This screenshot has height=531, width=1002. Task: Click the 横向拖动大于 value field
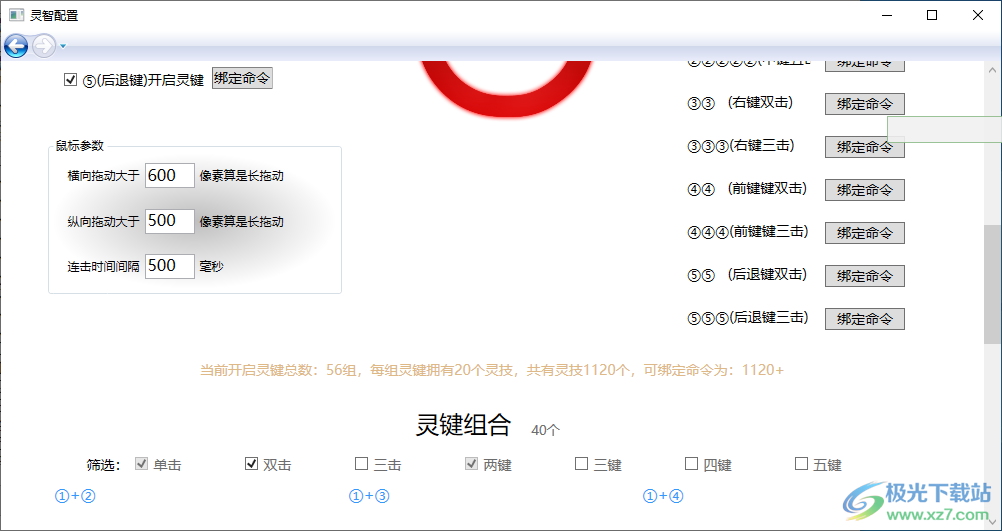point(170,175)
